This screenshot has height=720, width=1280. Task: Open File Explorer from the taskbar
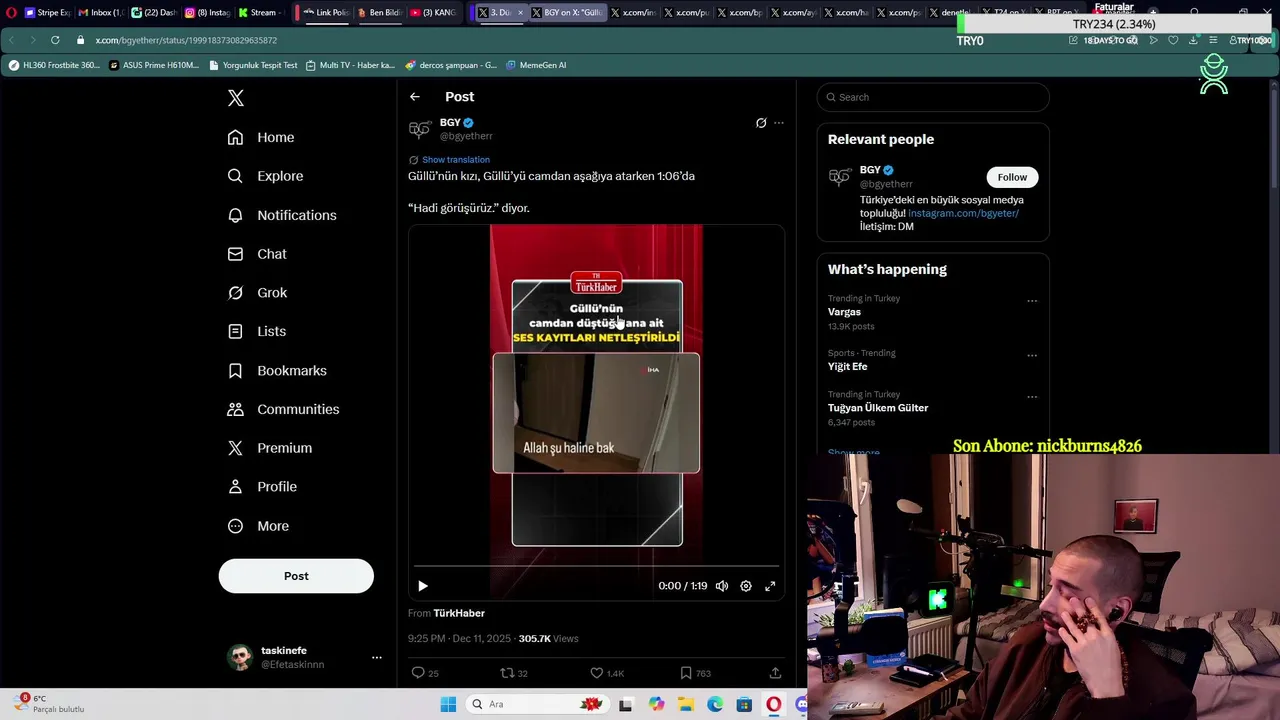click(685, 704)
